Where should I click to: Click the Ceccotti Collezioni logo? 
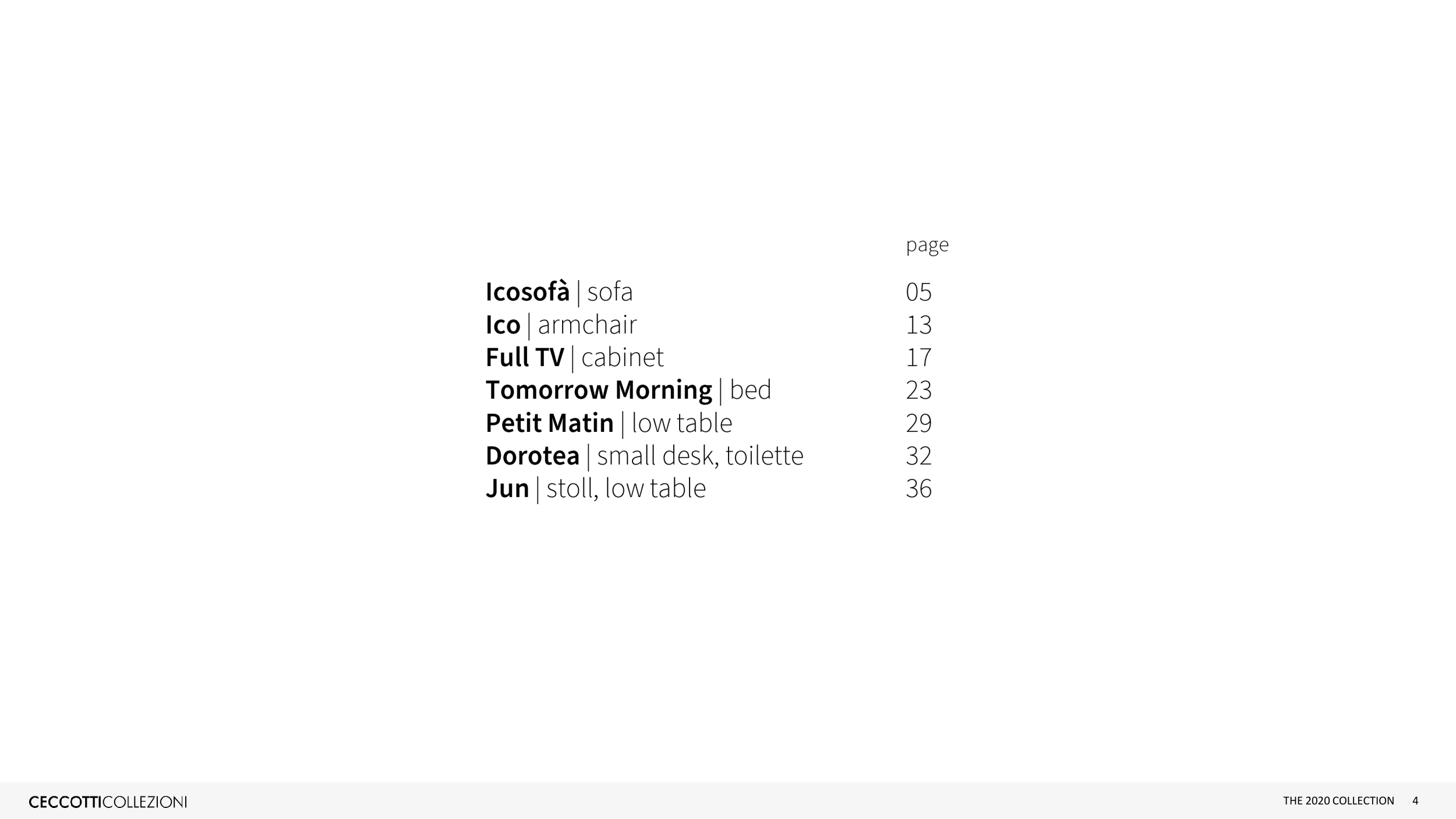tap(108, 802)
